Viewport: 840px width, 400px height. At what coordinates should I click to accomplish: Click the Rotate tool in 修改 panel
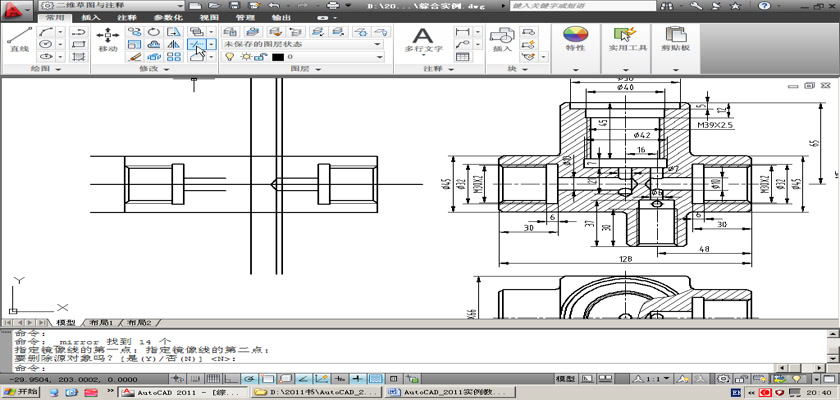coord(154,32)
